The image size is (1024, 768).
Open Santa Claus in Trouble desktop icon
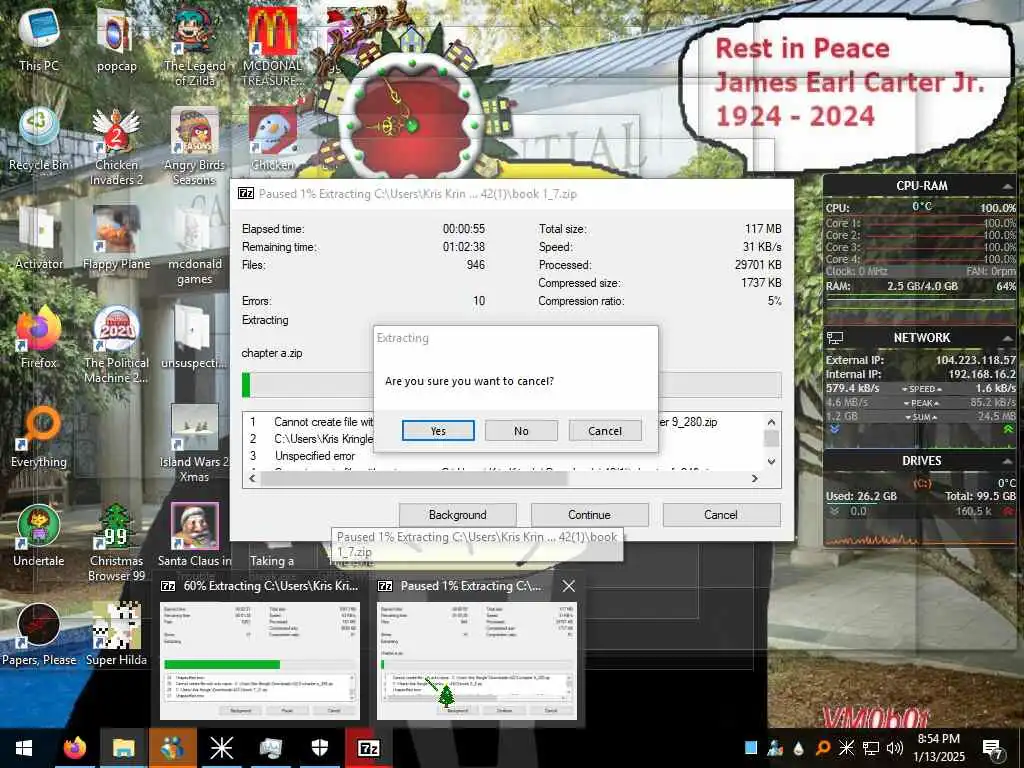(x=195, y=537)
